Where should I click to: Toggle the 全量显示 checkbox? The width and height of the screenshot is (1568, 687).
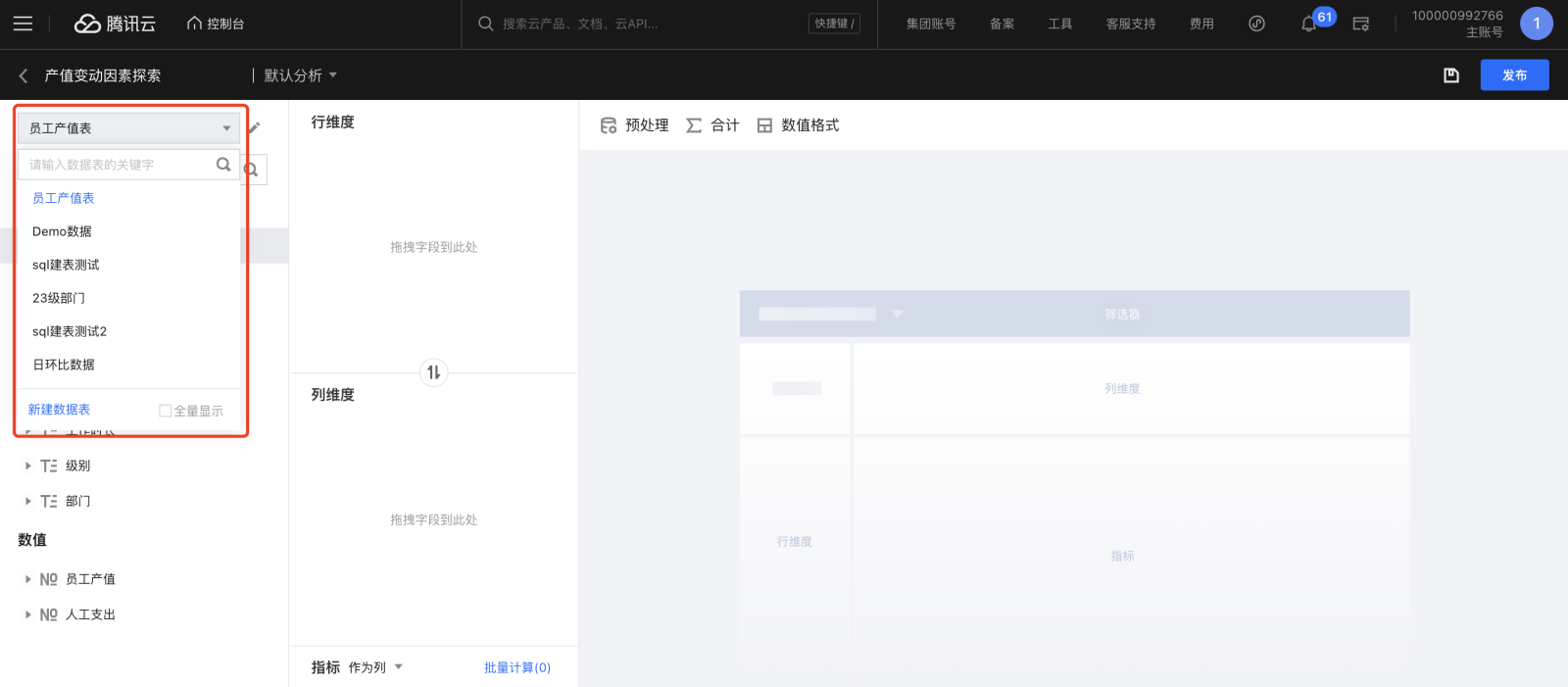click(x=166, y=411)
